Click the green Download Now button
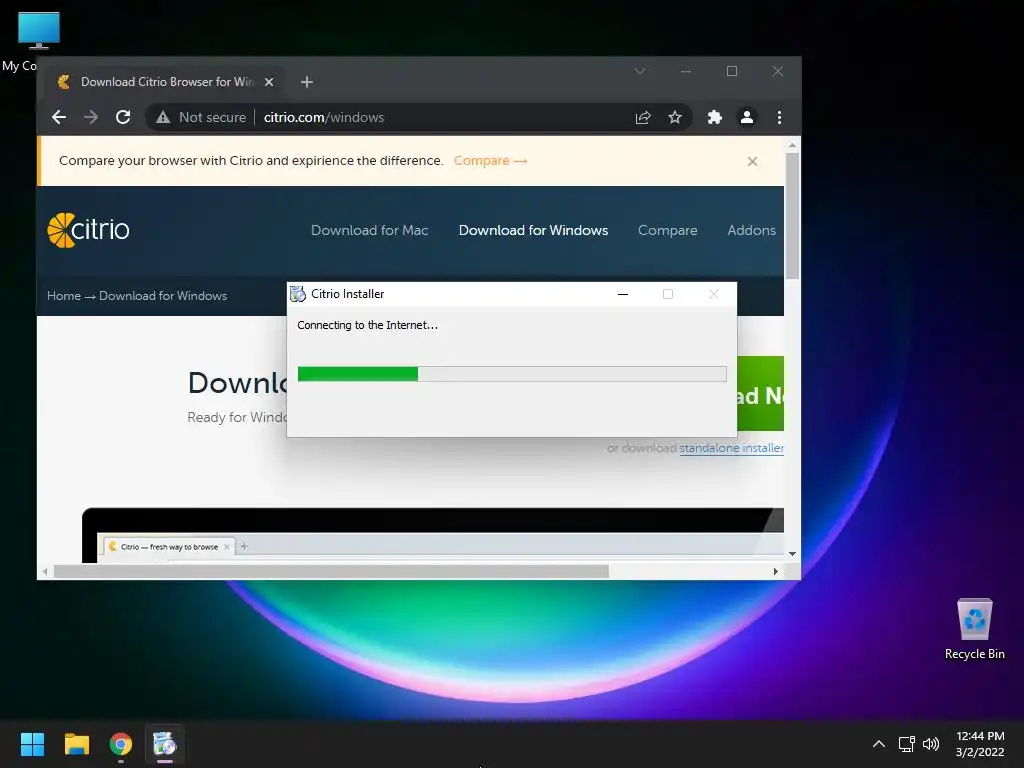1024x768 pixels. click(x=760, y=394)
